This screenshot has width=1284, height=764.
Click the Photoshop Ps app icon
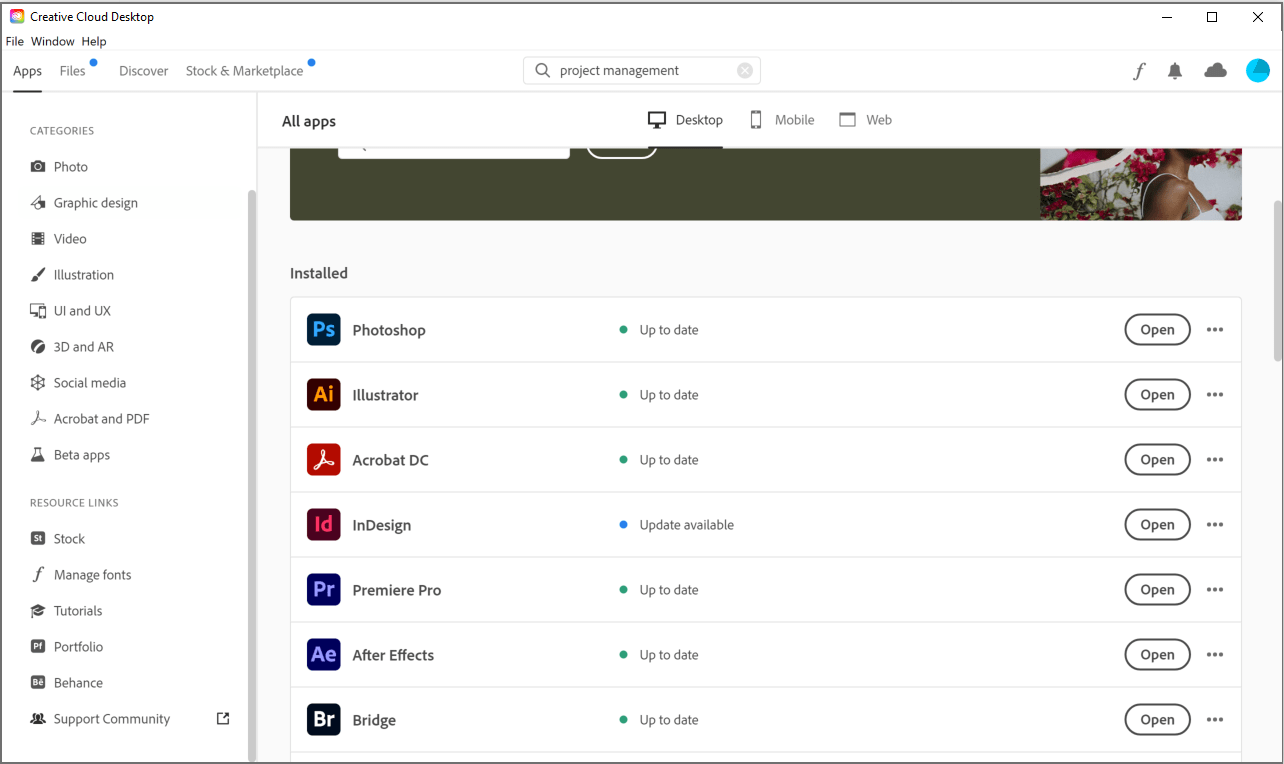click(323, 329)
